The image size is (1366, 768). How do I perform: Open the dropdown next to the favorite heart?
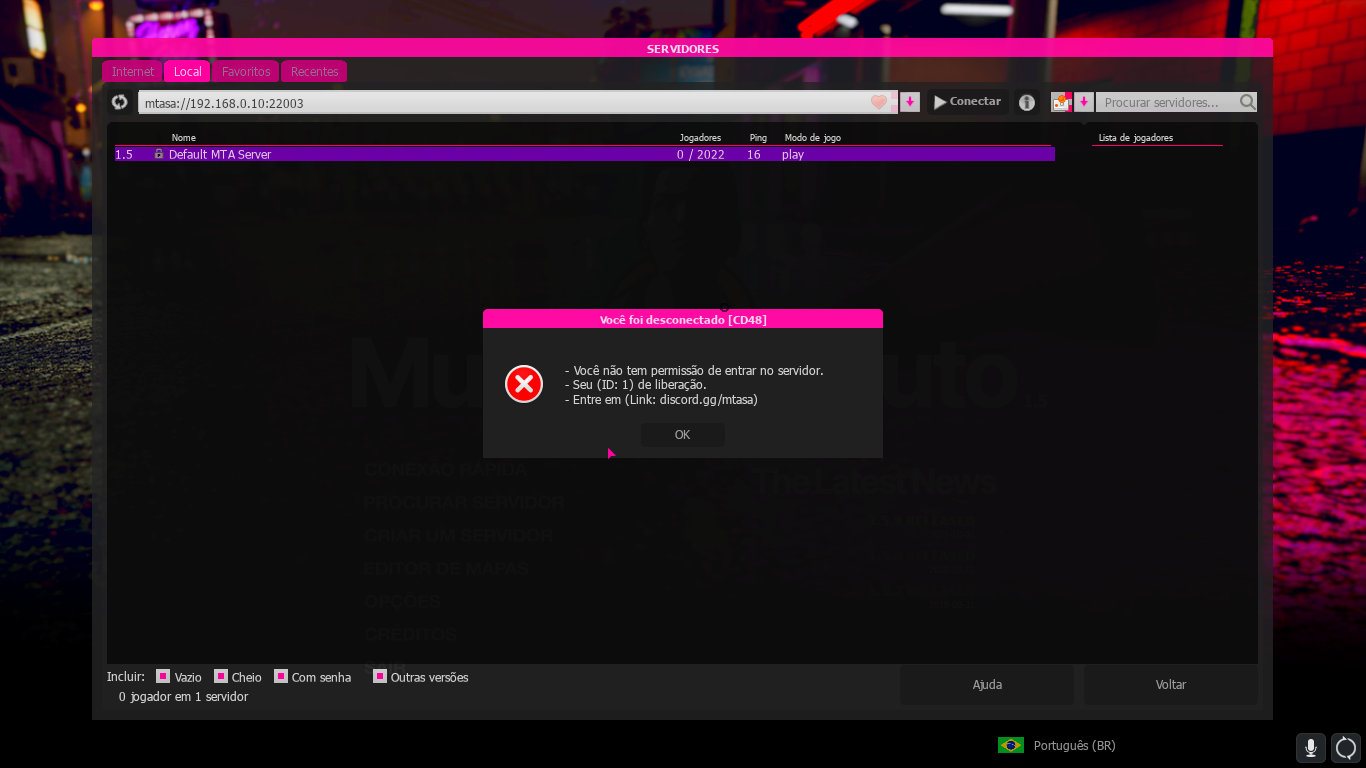909,101
